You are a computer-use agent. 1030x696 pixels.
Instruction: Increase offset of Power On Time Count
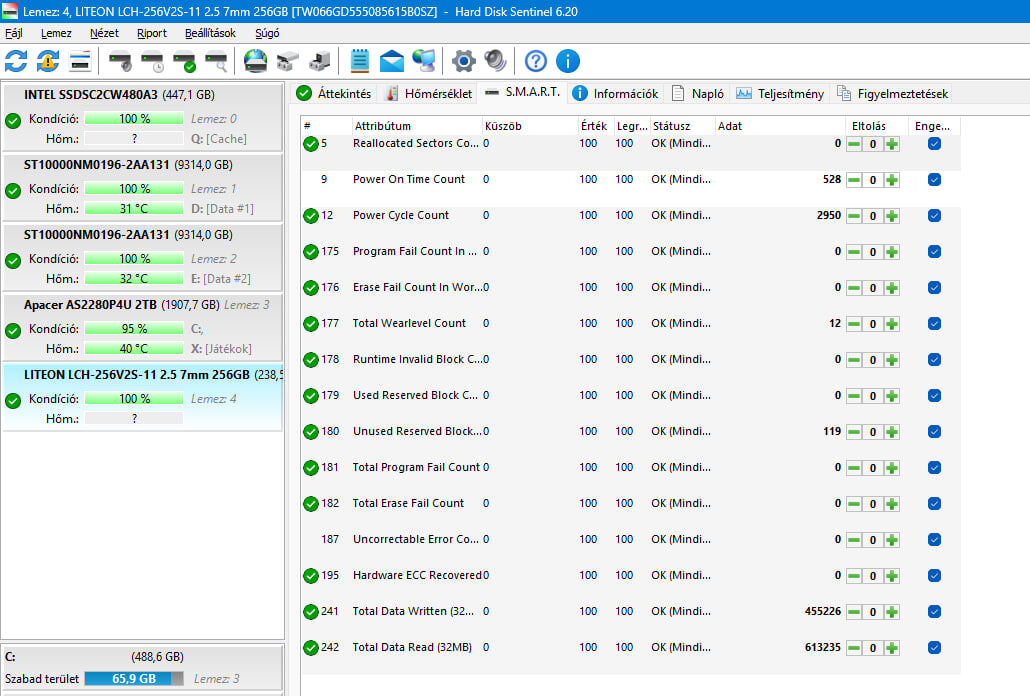(891, 180)
